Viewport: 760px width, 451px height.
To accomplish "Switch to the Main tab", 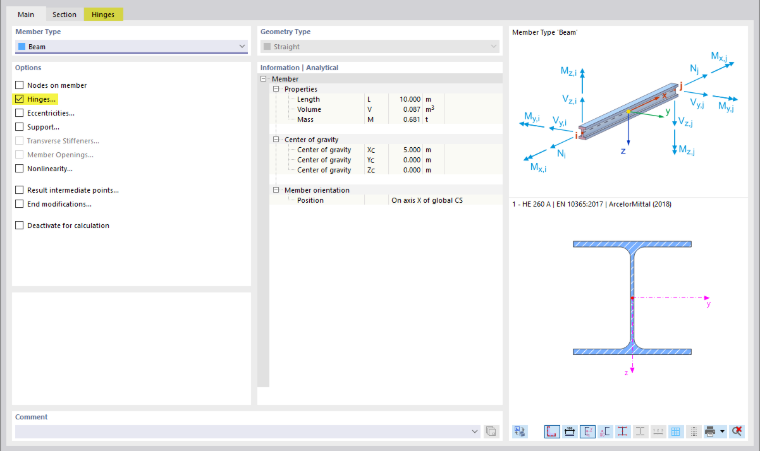I will coord(26,15).
